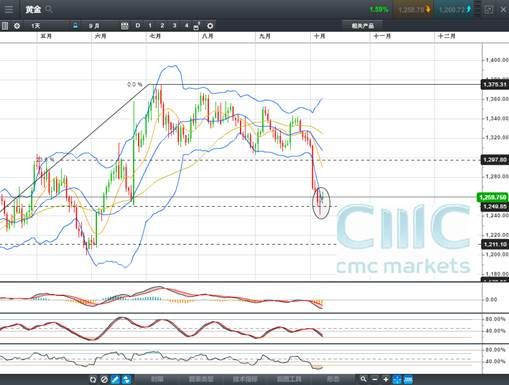Click the 1,375.31 price label
The height and width of the screenshot is (385, 509).
[x=495, y=85]
